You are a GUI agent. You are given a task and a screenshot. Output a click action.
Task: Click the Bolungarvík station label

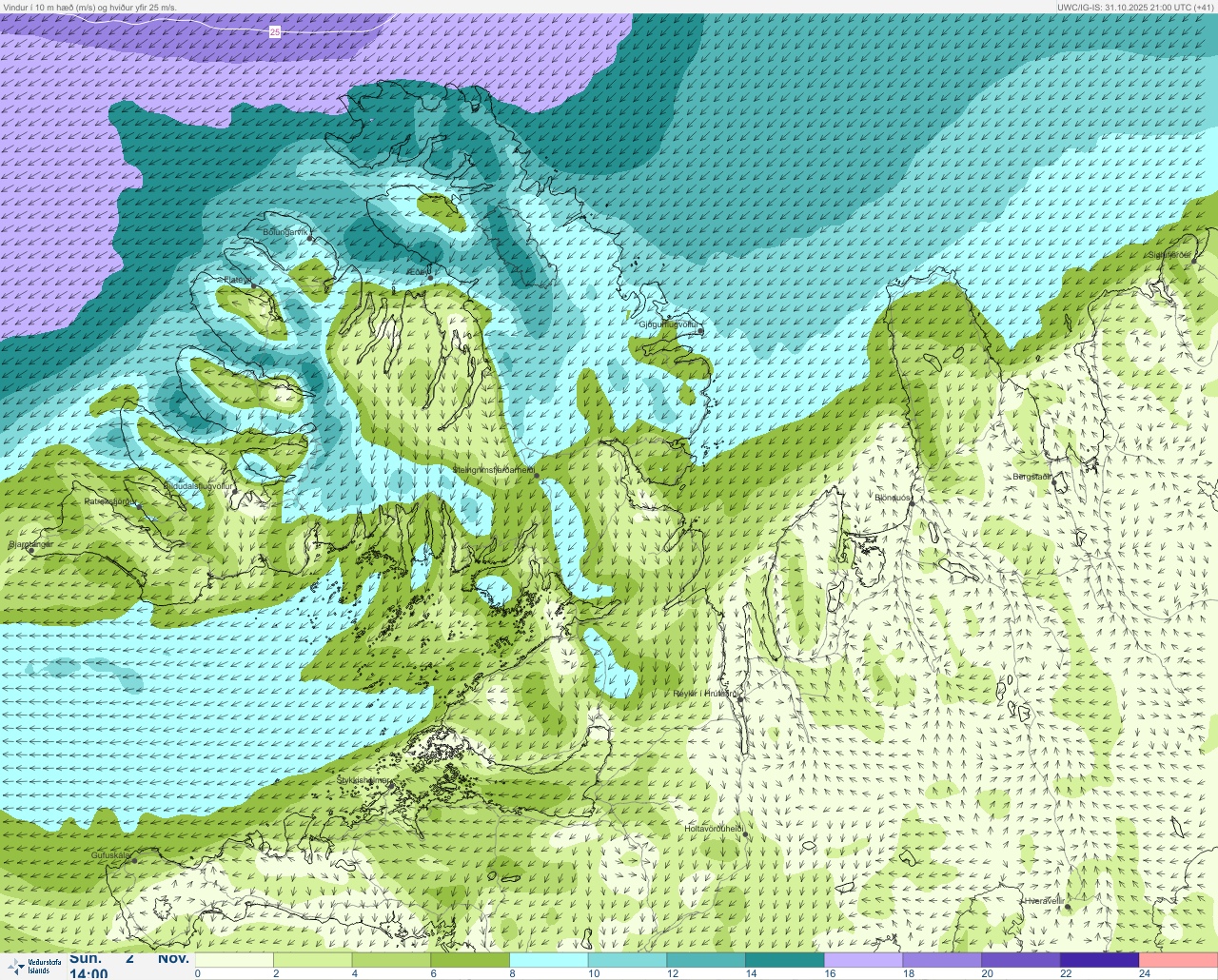pos(285,232)
